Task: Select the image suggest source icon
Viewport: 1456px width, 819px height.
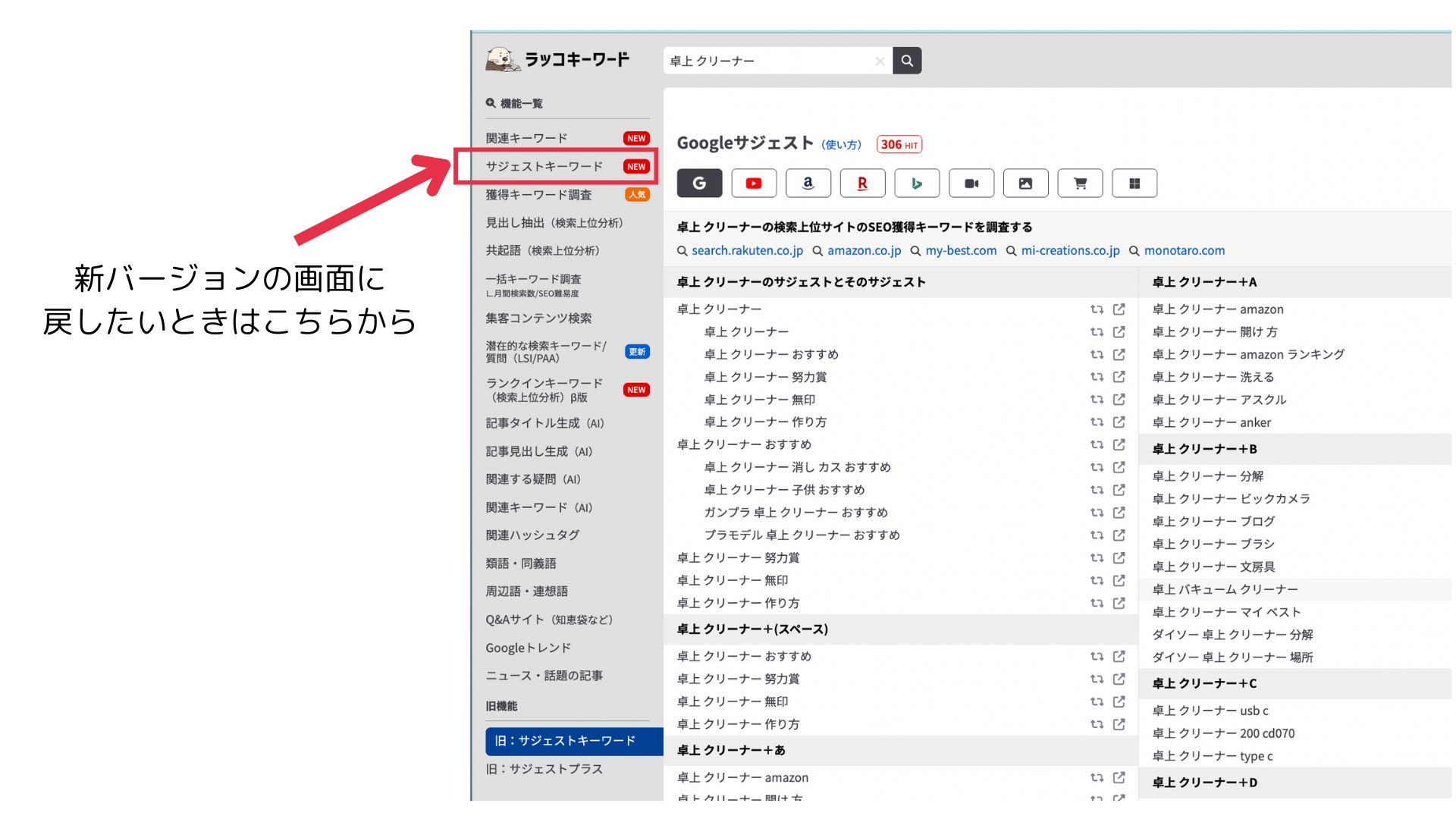Action: pos(1025,184)
